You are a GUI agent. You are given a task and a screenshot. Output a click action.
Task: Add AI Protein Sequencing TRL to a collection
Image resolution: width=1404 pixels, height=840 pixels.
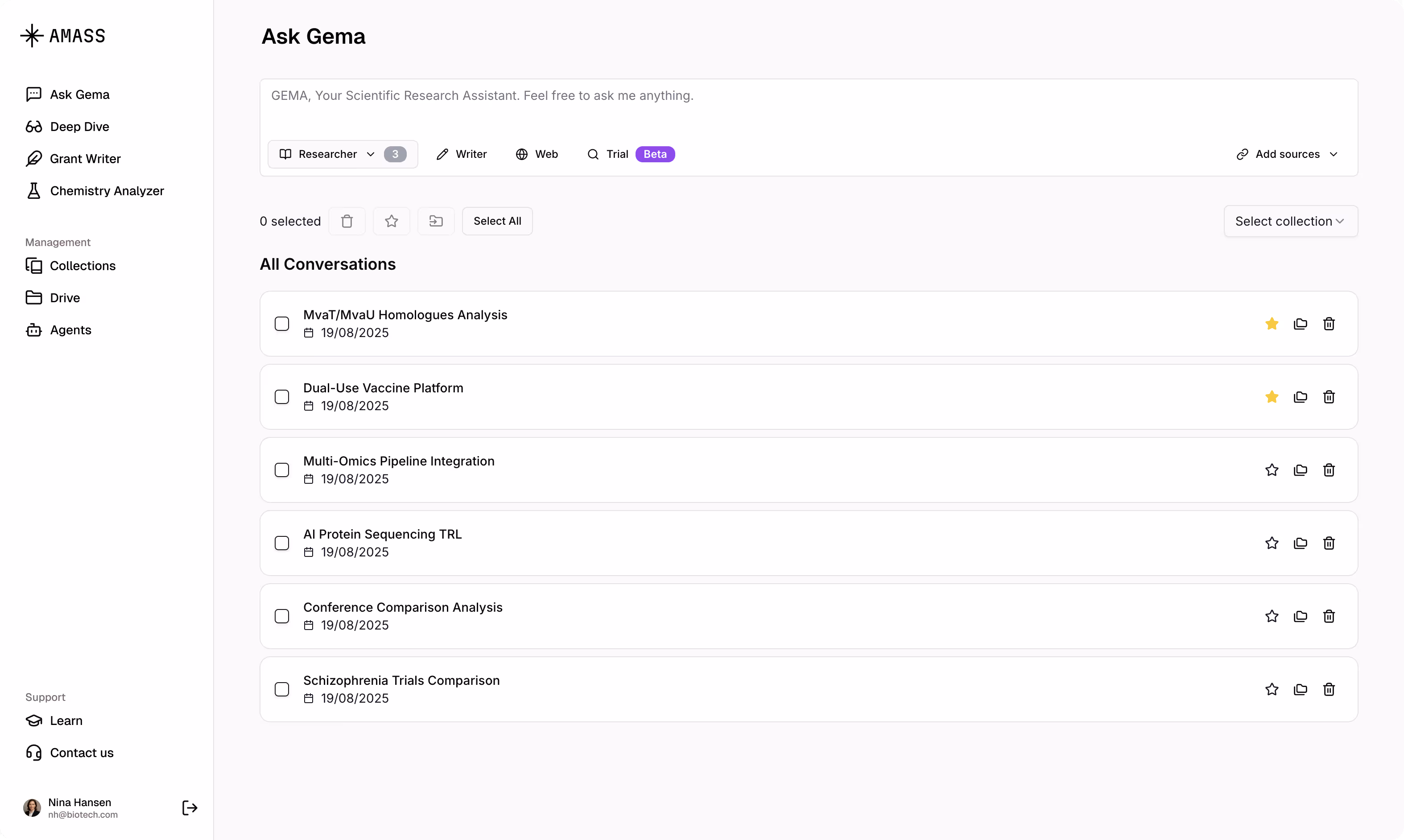click(1301, 543)
